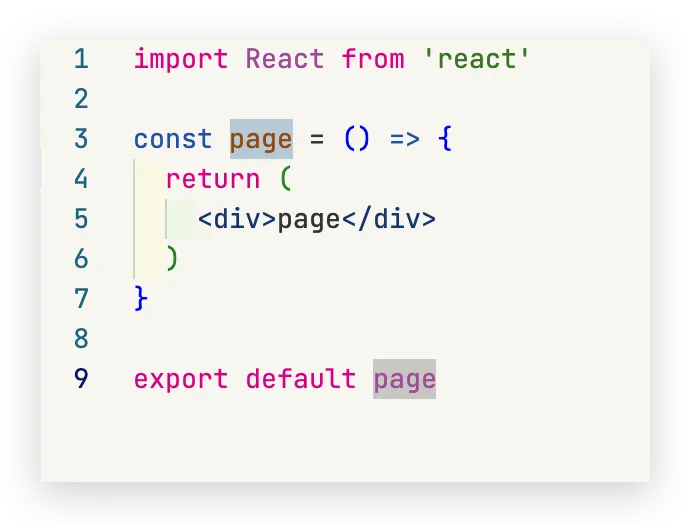
Task: Click the empty parentheses '()' on line 3
Action: [357, 139]
